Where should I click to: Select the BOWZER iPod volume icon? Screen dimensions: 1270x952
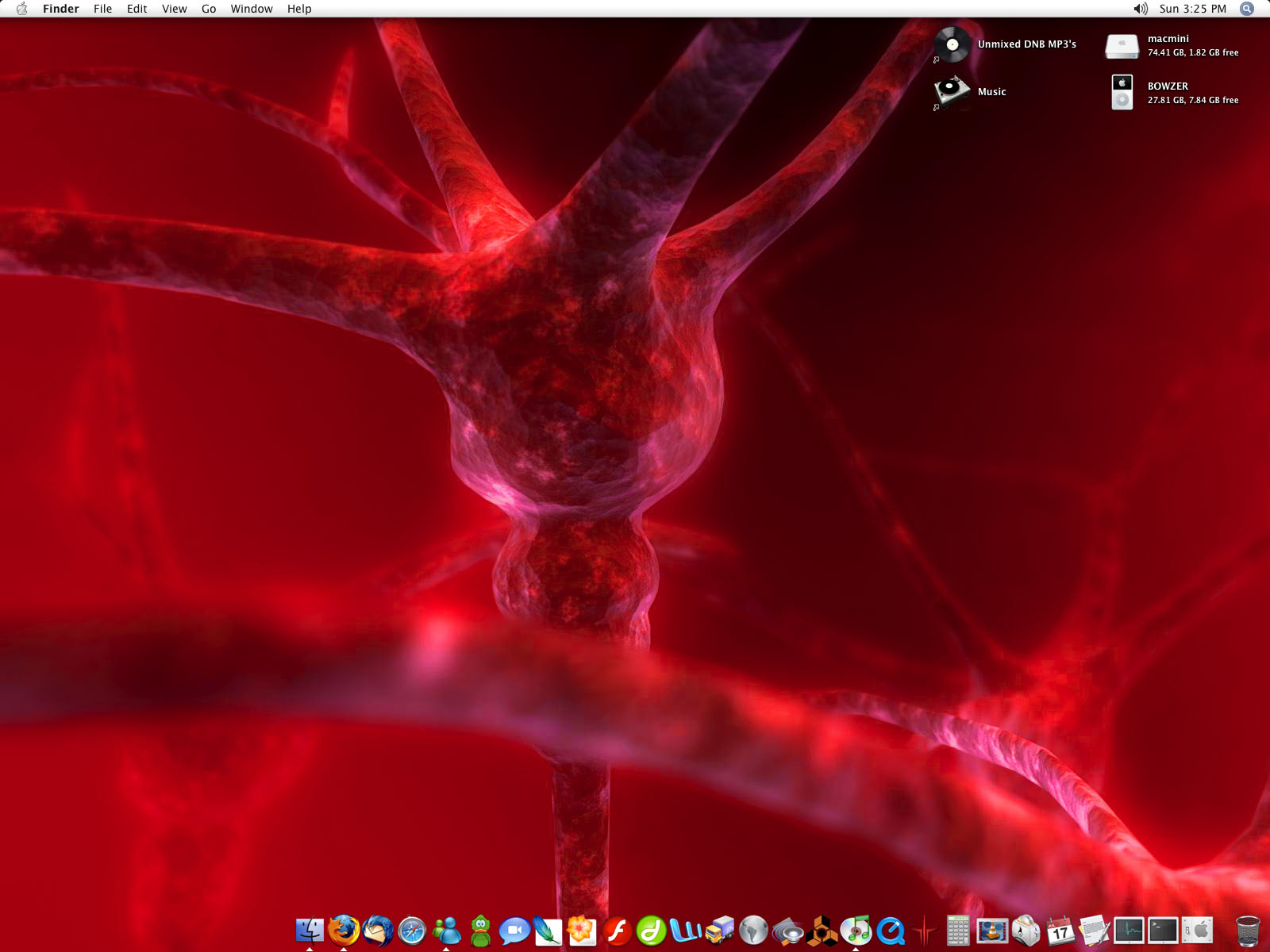pyautogui.click(x=1122, y=93)
